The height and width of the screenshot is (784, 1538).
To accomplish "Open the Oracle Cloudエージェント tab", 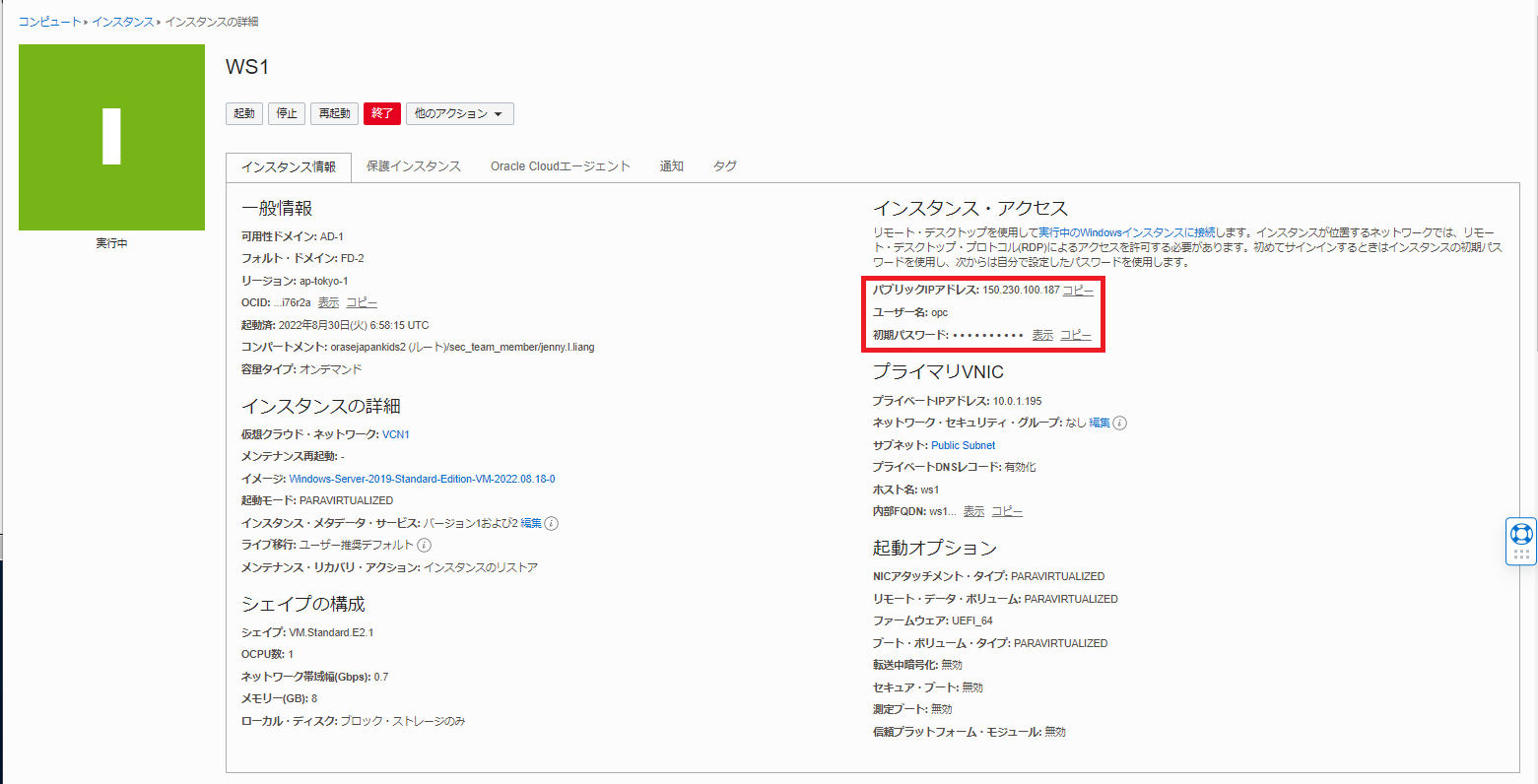I will [x=560, y=166].
